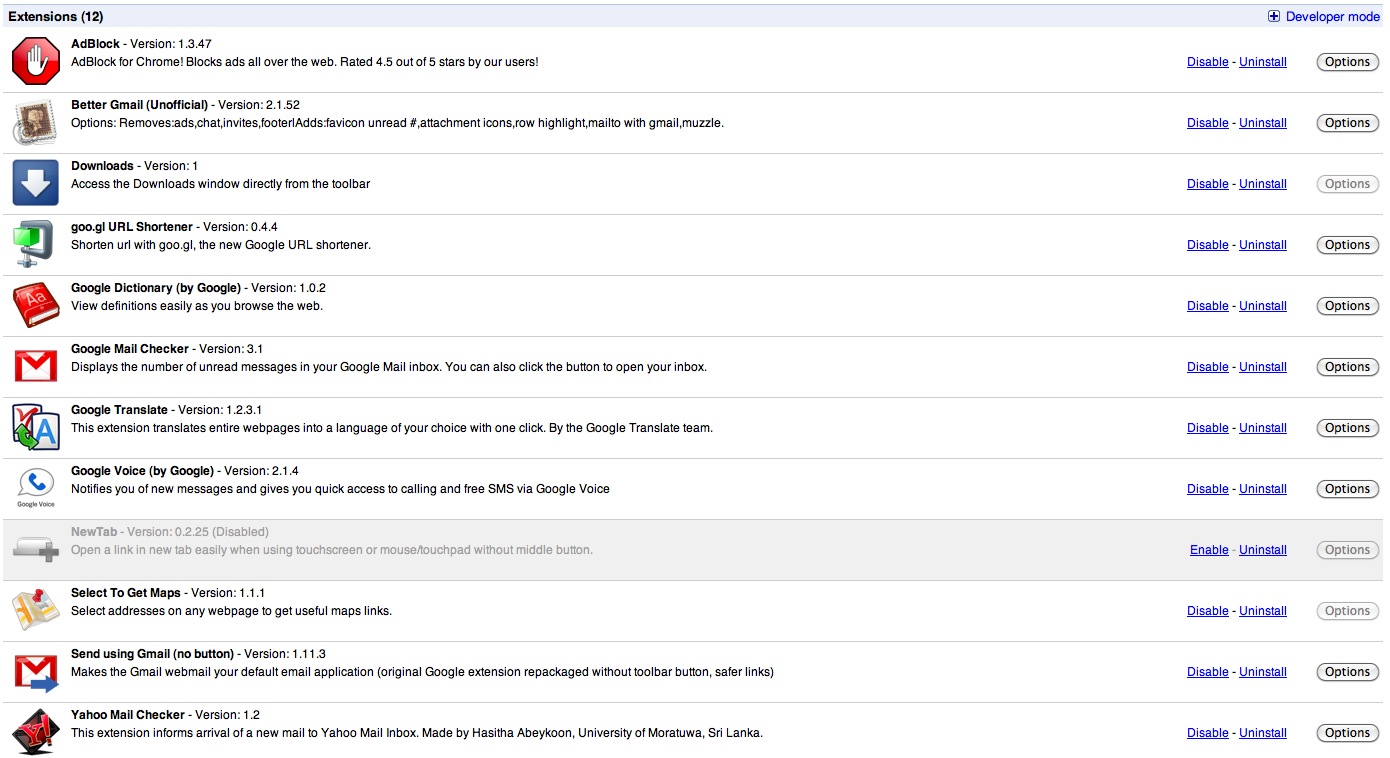Disable Google Translate extension
Image resolution: width=1390 pixels, height=758 pixels.
(x=1207, y=428)
